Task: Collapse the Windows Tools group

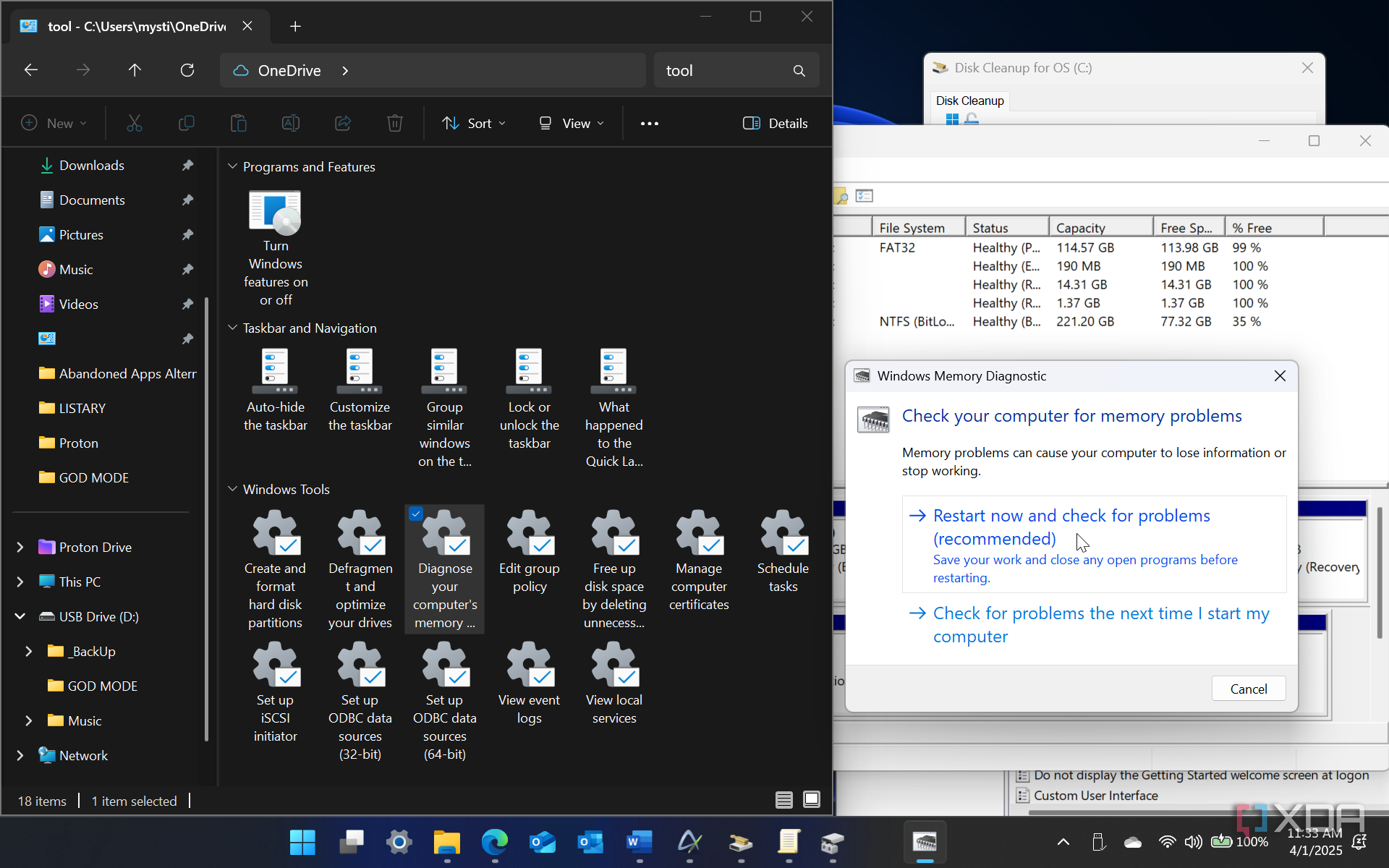Action: pyautogui.click(x=232, y=489)
